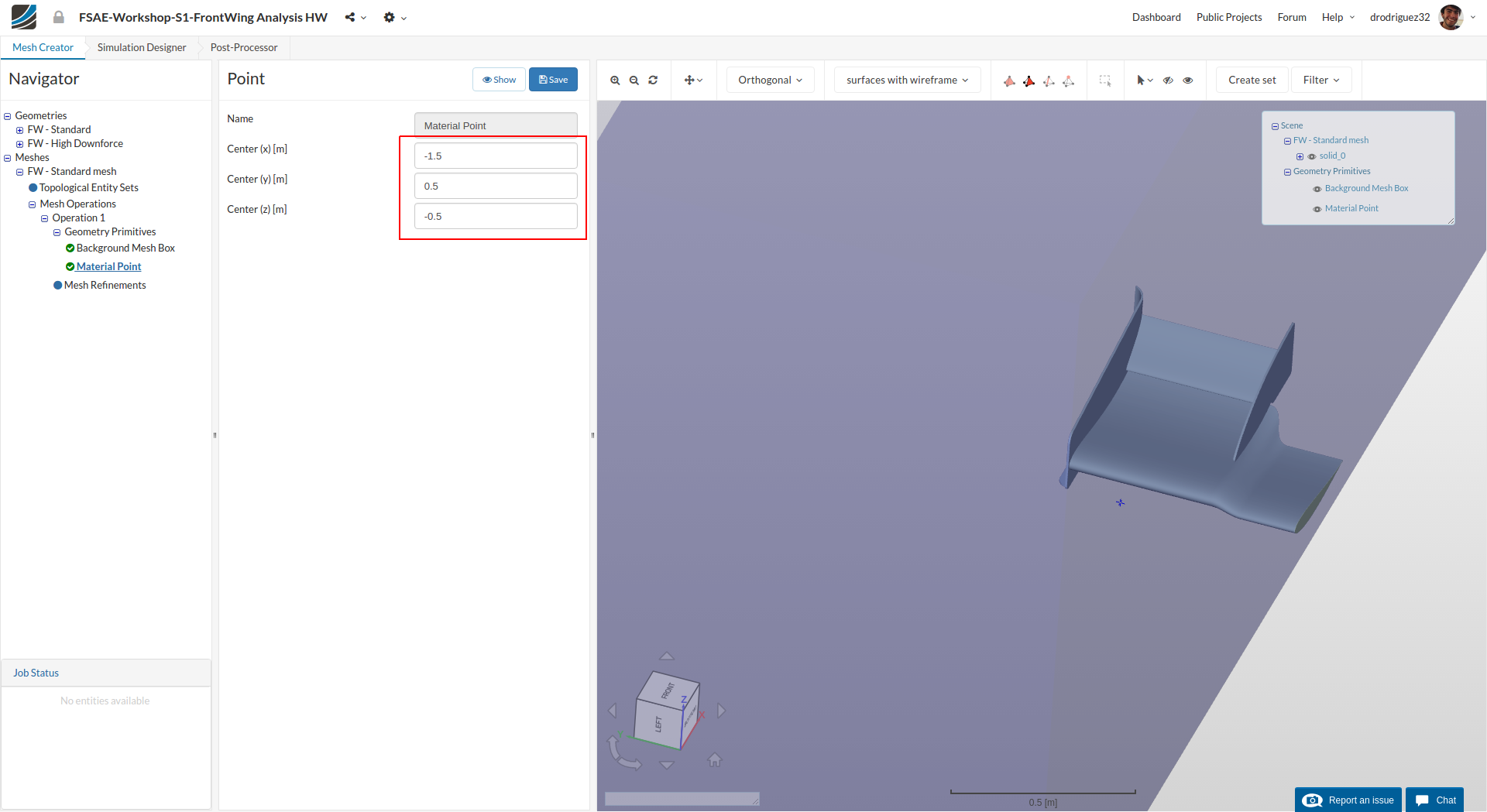The image size is (1487, 812).
Task: Reset view with the home icon
Action: click(x=715, y=760)
